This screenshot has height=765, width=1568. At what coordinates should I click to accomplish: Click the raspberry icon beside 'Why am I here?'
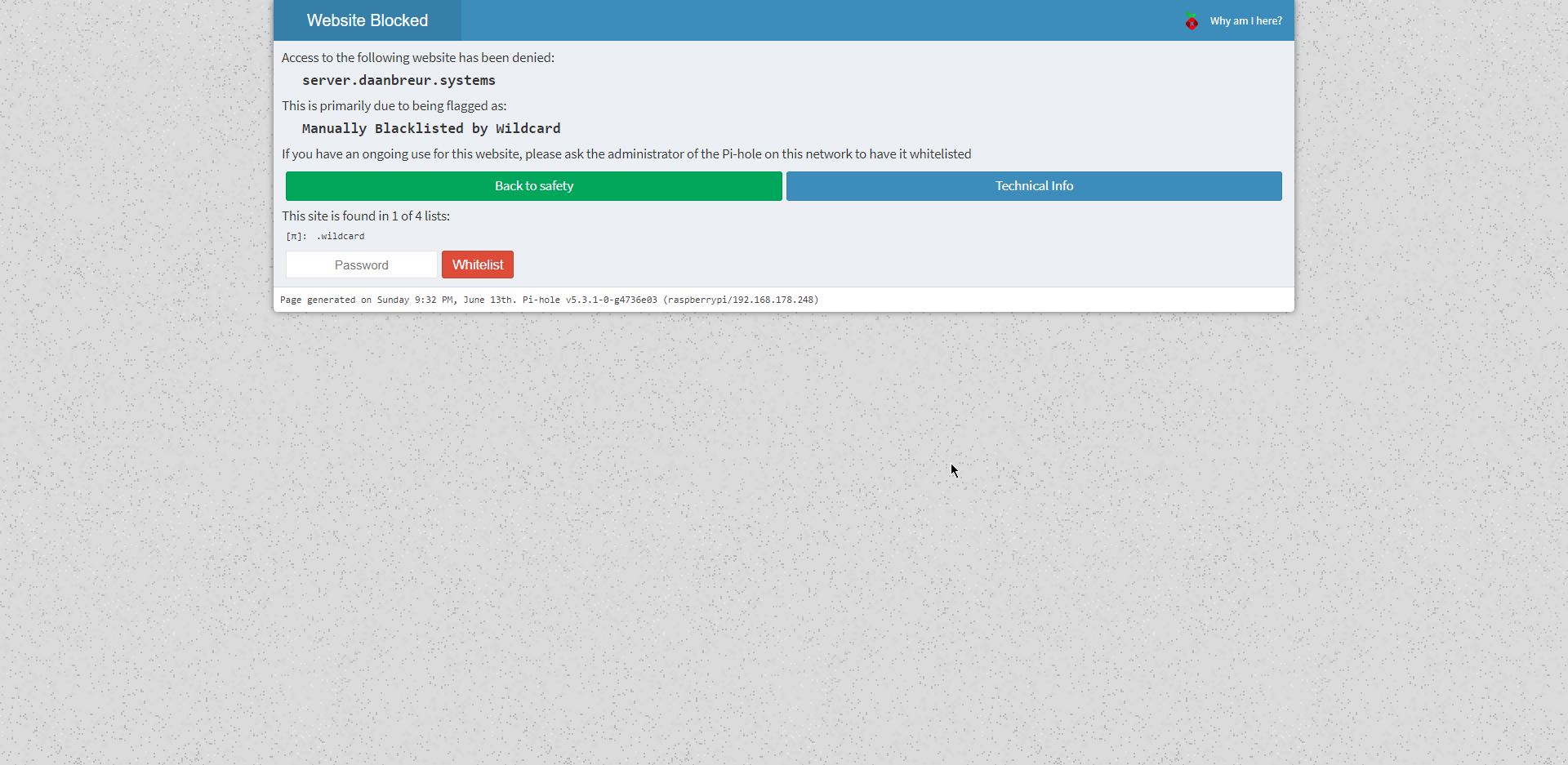(1192, 22)
